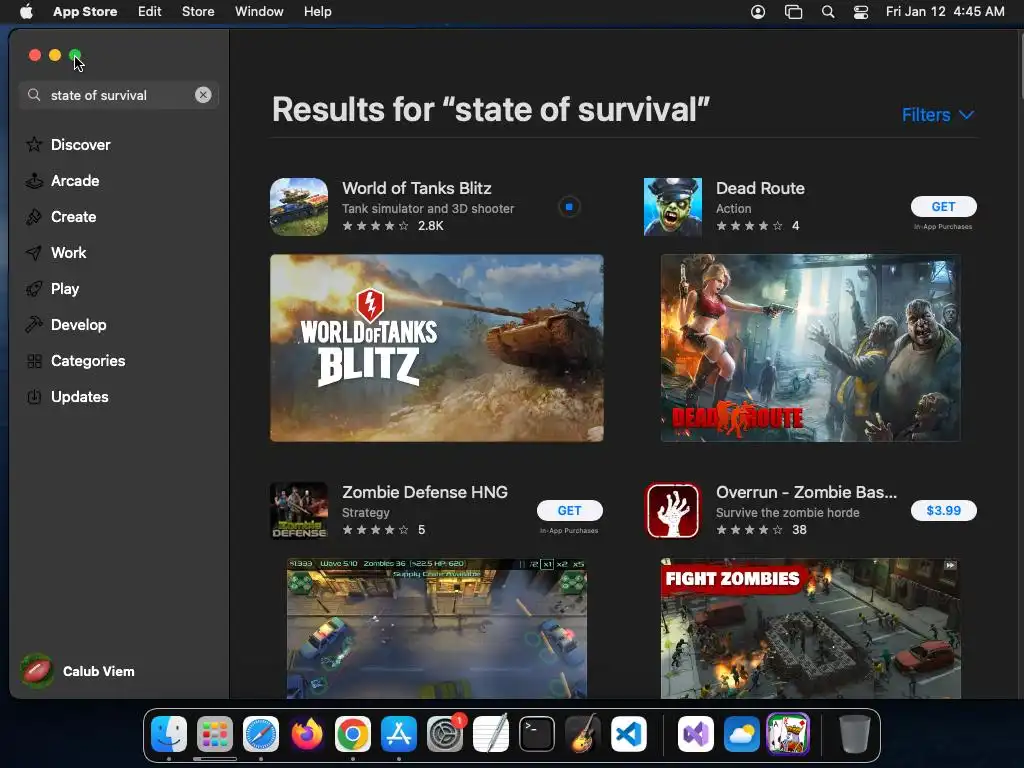This screenshot has width=1024, height=768.
Task: Open World of Tanks Blitz title
Action: point(417,188)
